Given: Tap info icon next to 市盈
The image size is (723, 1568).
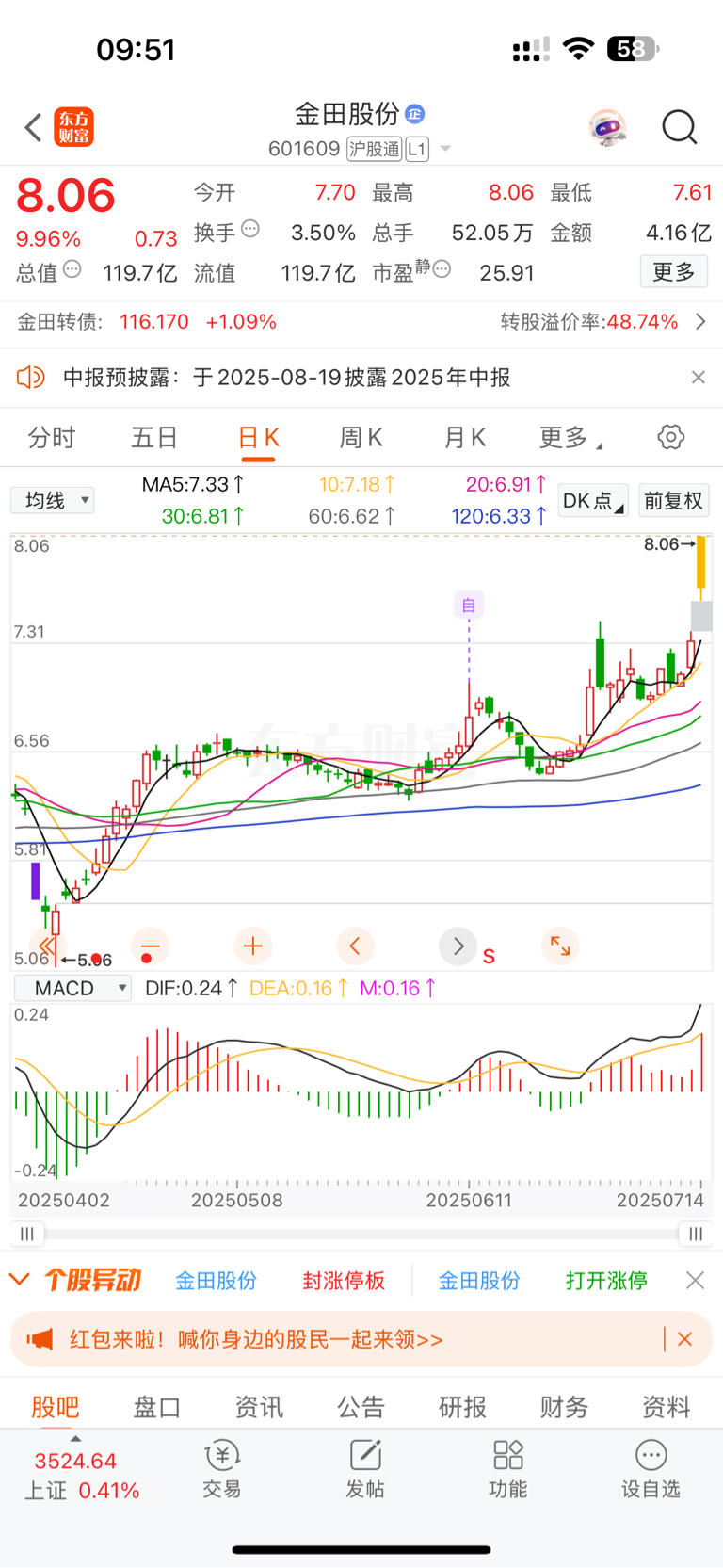Looking at the screenshot, I should (442, 269).
